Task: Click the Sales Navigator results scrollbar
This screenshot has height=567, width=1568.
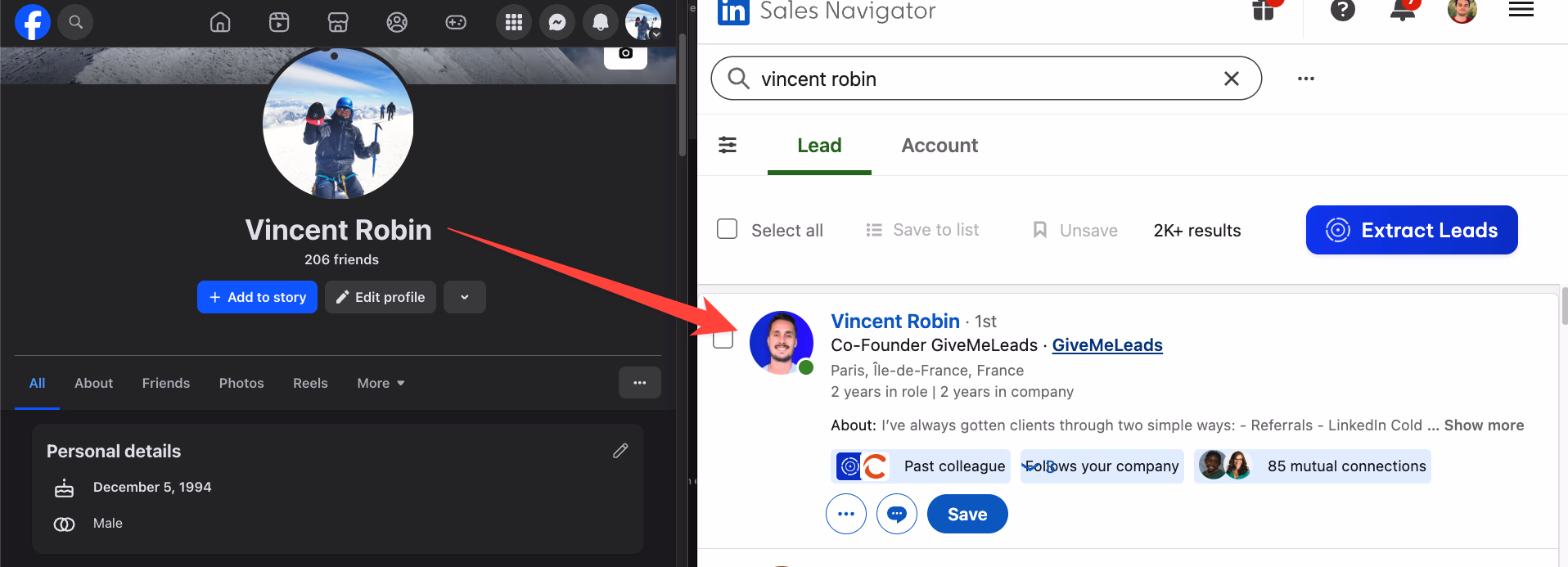Action: tap(1564, 305)
